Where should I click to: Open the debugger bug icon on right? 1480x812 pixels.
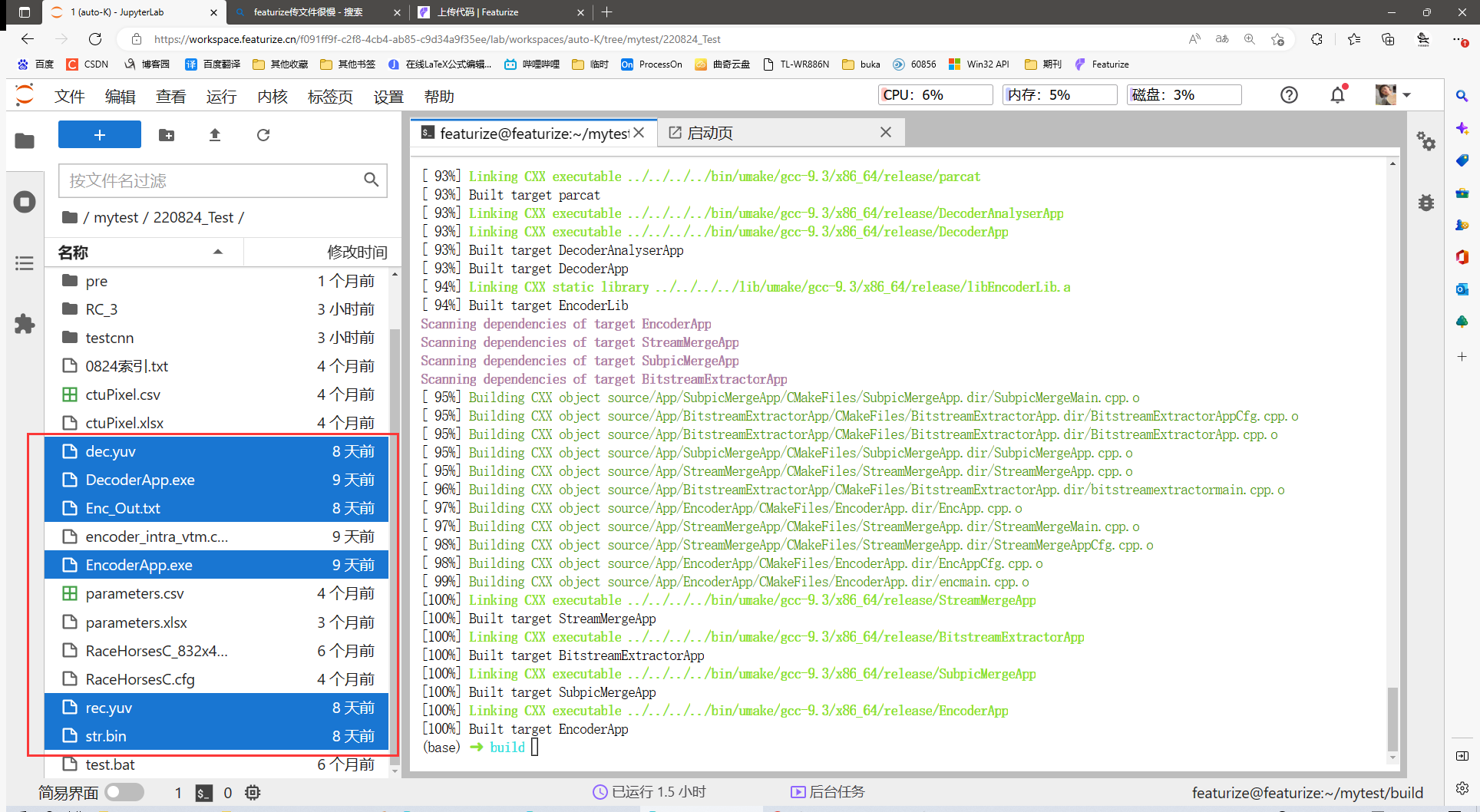click(1426, 203)
